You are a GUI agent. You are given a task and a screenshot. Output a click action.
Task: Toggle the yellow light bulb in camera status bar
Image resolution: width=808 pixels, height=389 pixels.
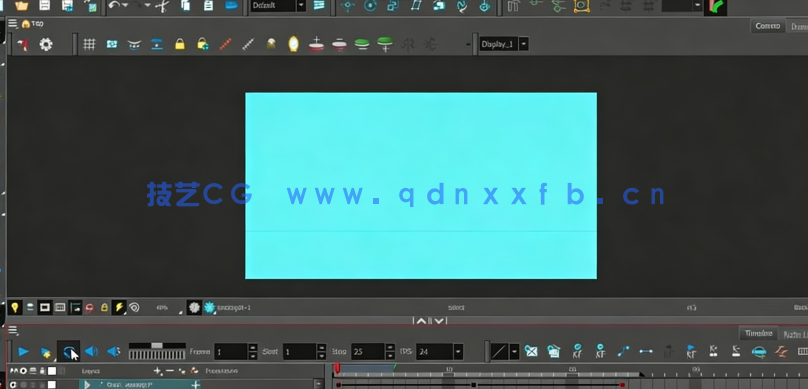(15, 308)
